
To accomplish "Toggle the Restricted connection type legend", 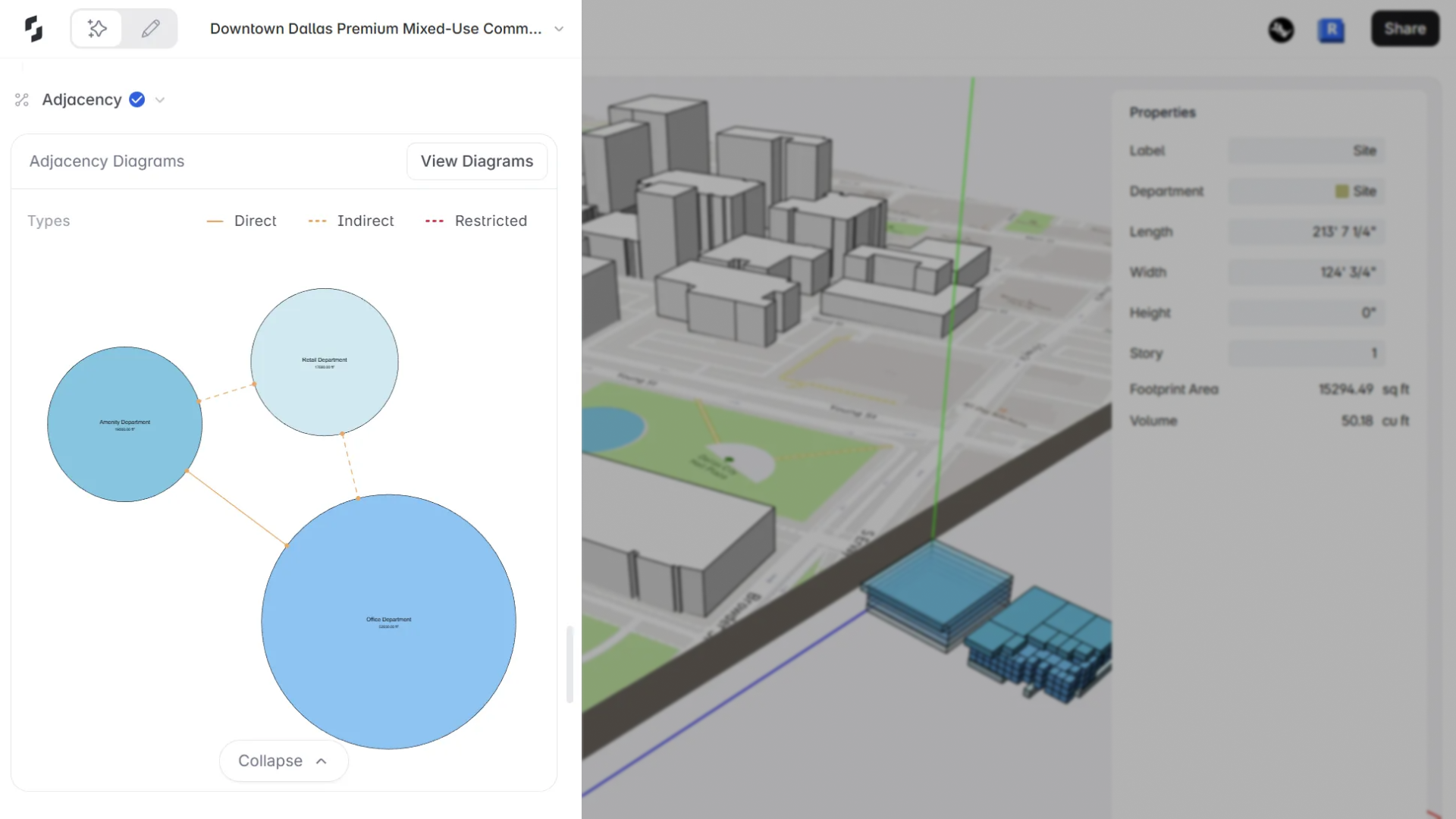I will pyautogui.click(x=476, y=221).
